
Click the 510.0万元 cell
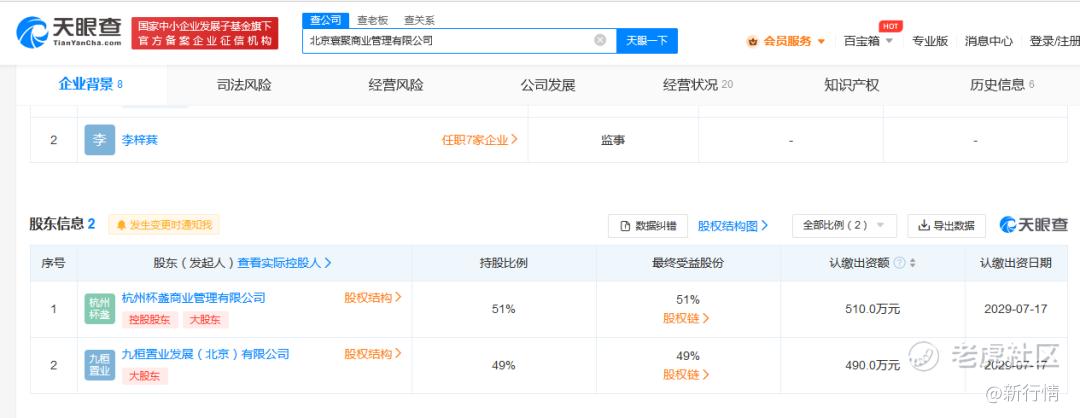873,309
